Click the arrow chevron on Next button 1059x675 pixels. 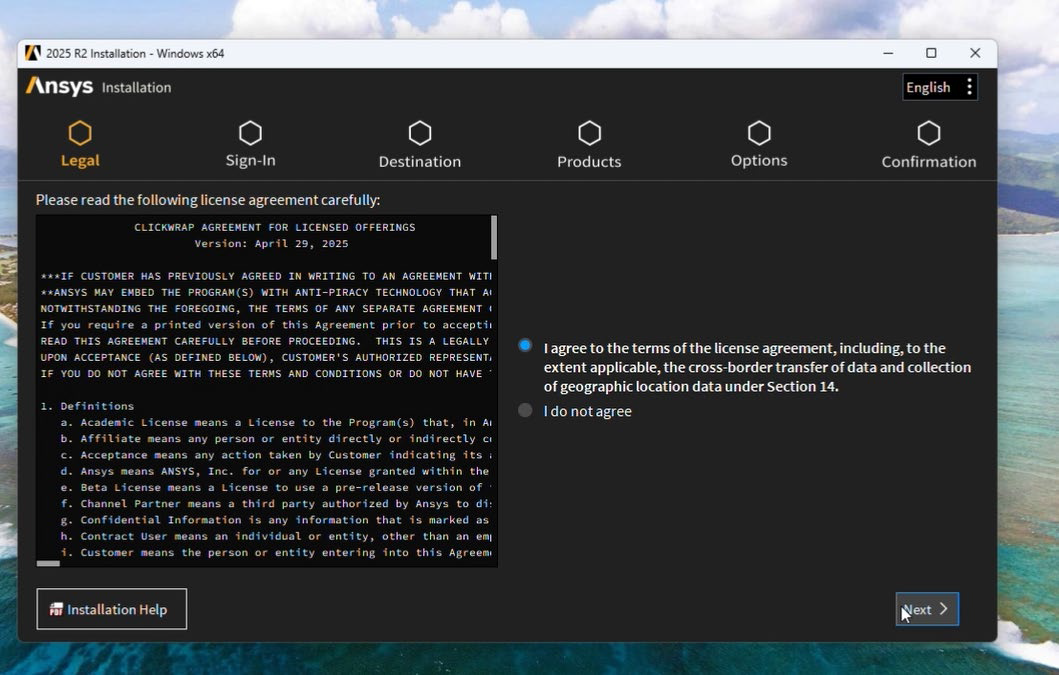(x=943, y=609)
